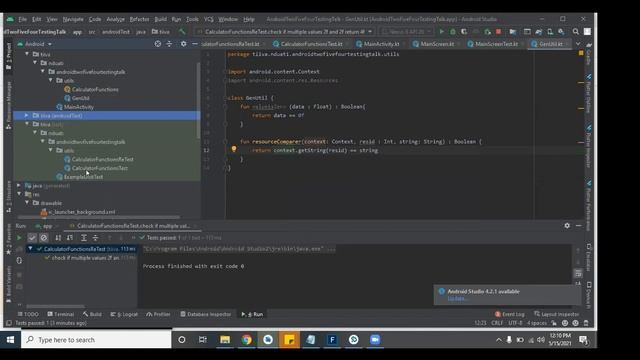Click Expand All icon in Run toolbar
The height and width of the screenshot is (360, 640).
84,238
